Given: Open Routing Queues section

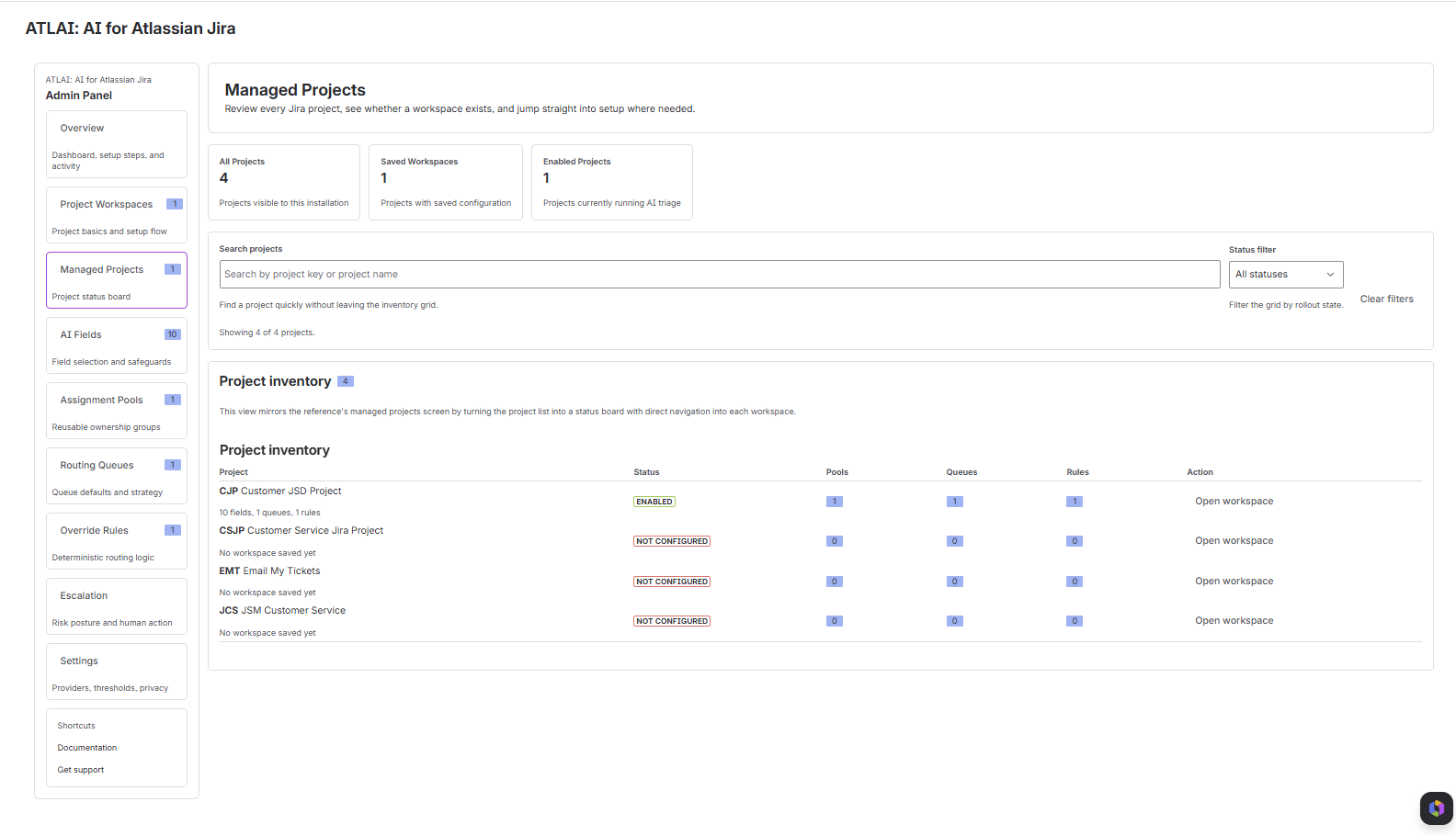Looking at the screenshot, I should pyautogui.click(x=117, y=476).
